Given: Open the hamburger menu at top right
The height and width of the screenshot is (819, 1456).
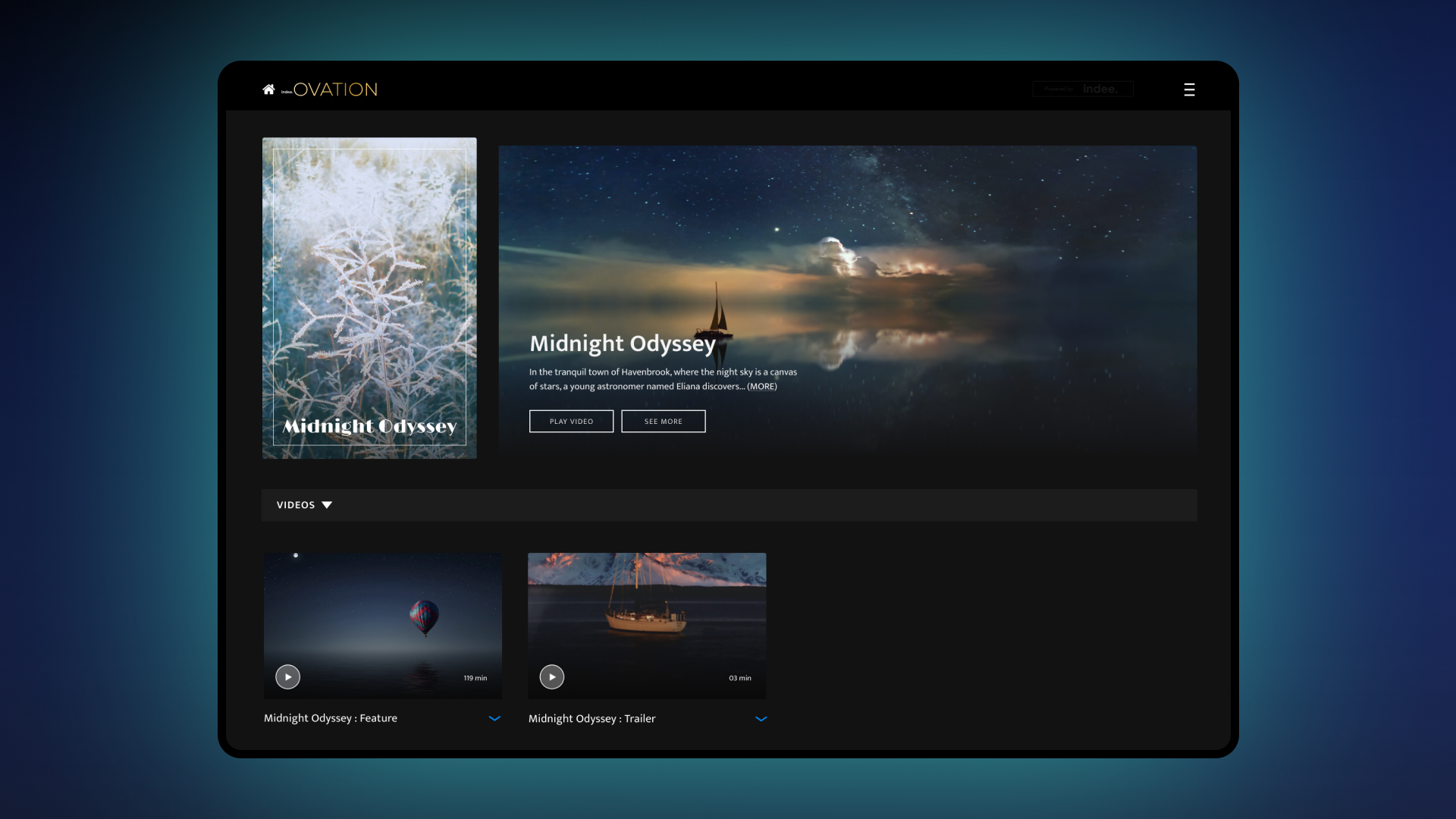Looking at the screenshot, I should tap(1189, 89).
